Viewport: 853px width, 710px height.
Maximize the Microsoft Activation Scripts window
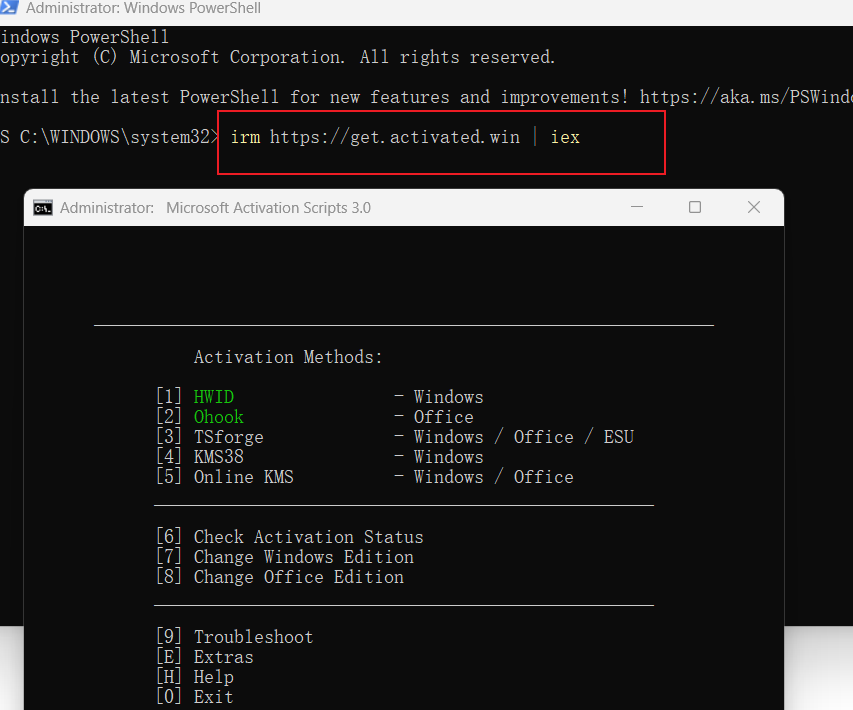pos(695,207)
